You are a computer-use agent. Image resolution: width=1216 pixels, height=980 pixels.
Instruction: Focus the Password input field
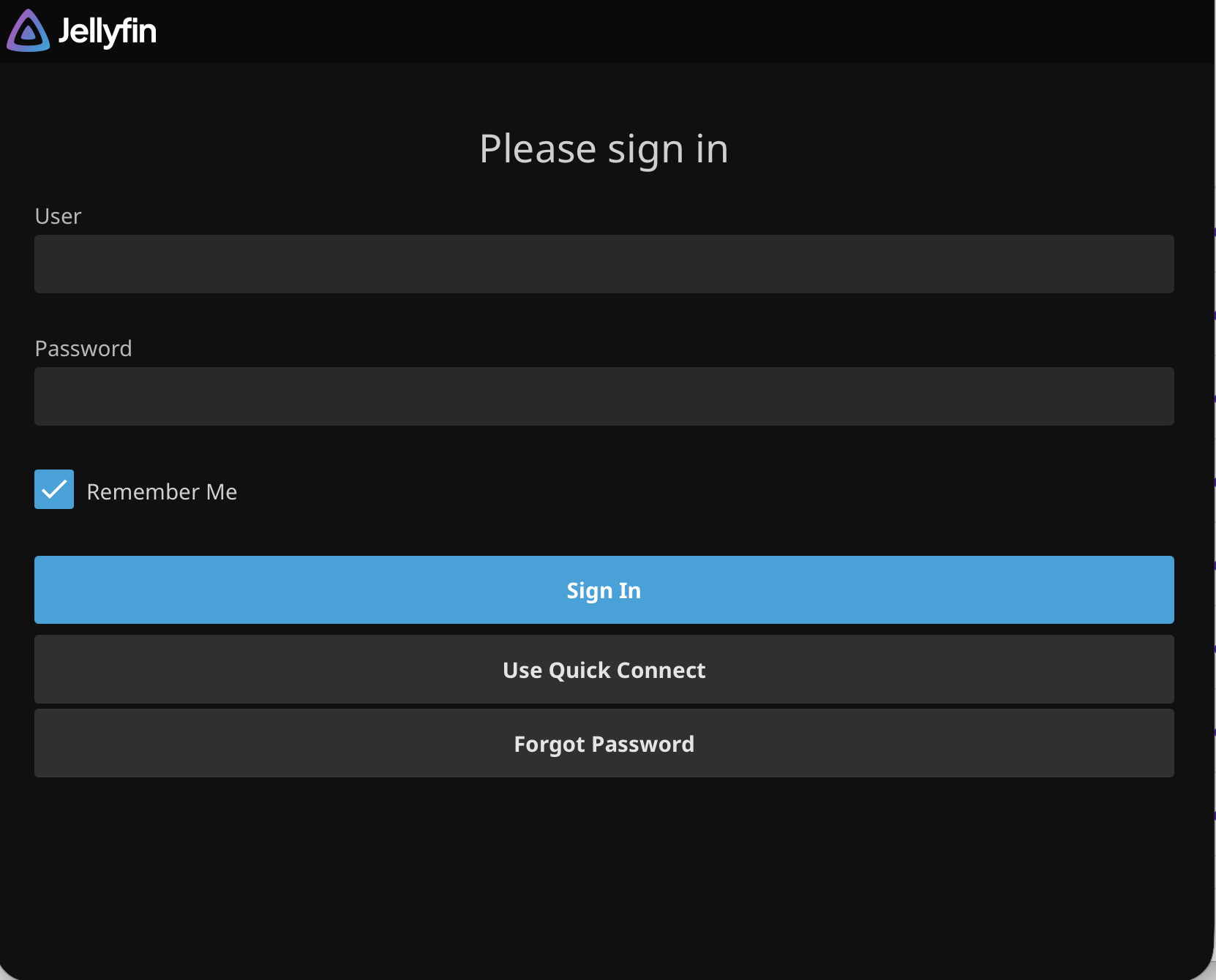point(604,396)
